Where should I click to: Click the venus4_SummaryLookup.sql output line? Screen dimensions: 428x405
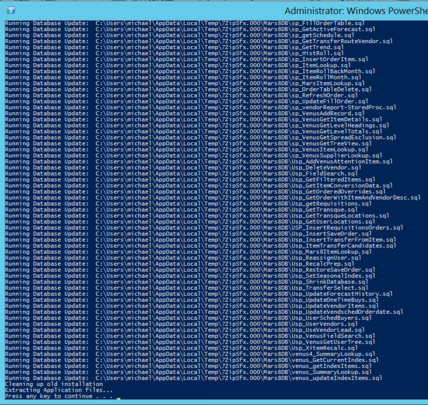[x=190, y=354]
